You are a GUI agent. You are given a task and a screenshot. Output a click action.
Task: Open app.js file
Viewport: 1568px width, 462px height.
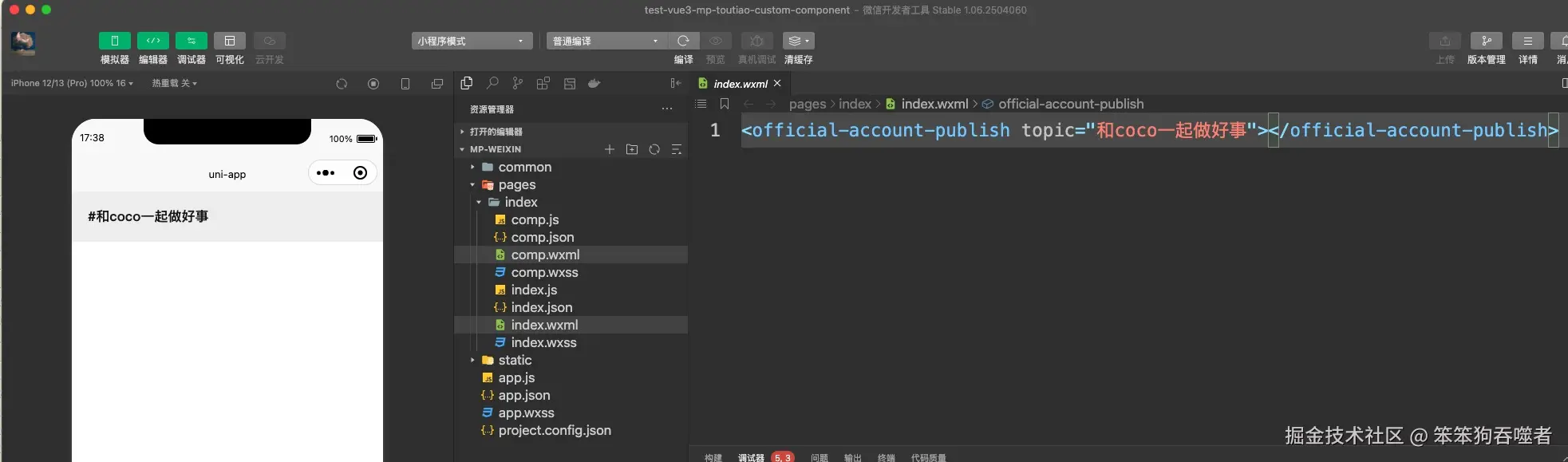click(571, 377)
